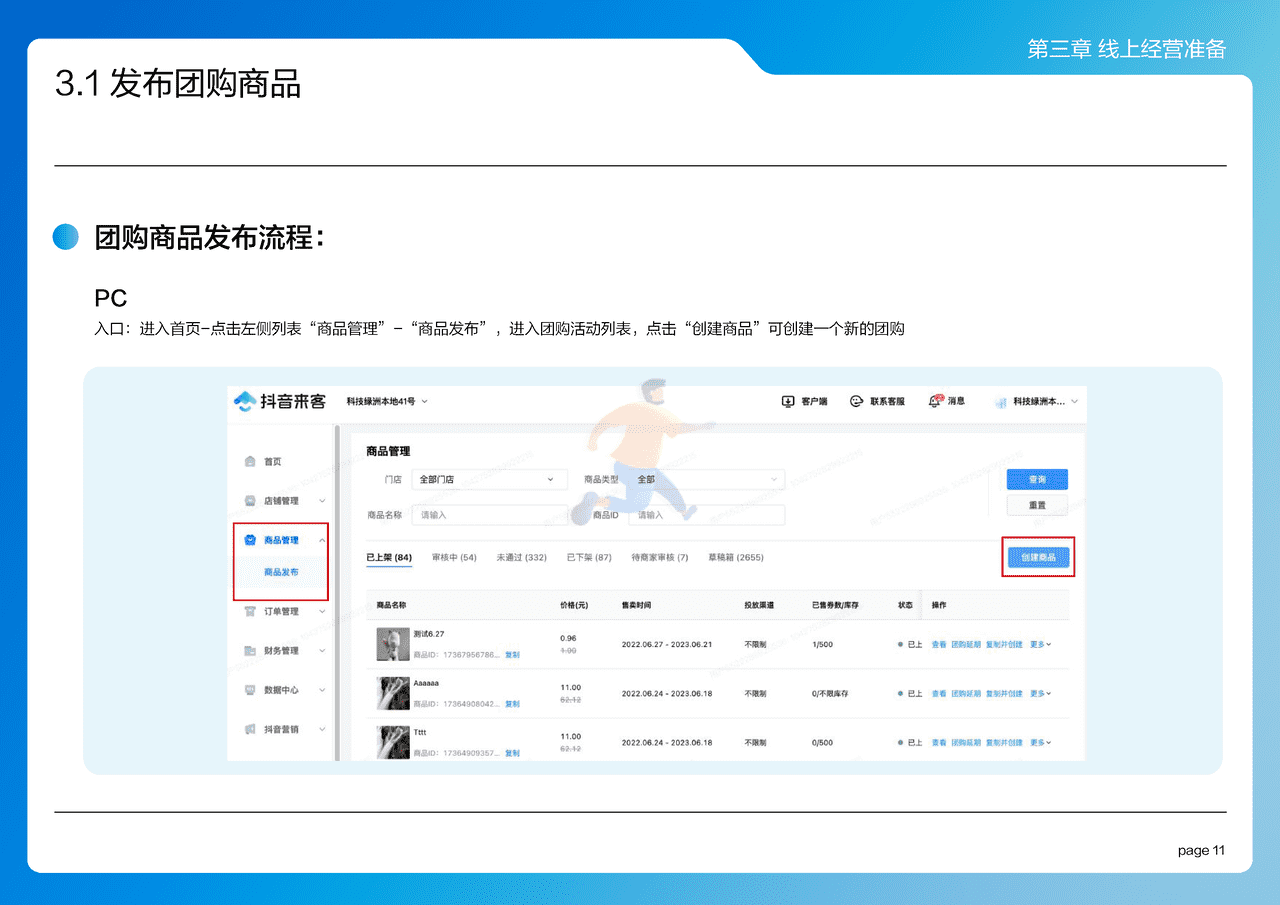Image resolution: width=1280 pixels, height=905 pixels.
Task: Switch to the 已下架 (87) tab
Action: pos(589,557)
